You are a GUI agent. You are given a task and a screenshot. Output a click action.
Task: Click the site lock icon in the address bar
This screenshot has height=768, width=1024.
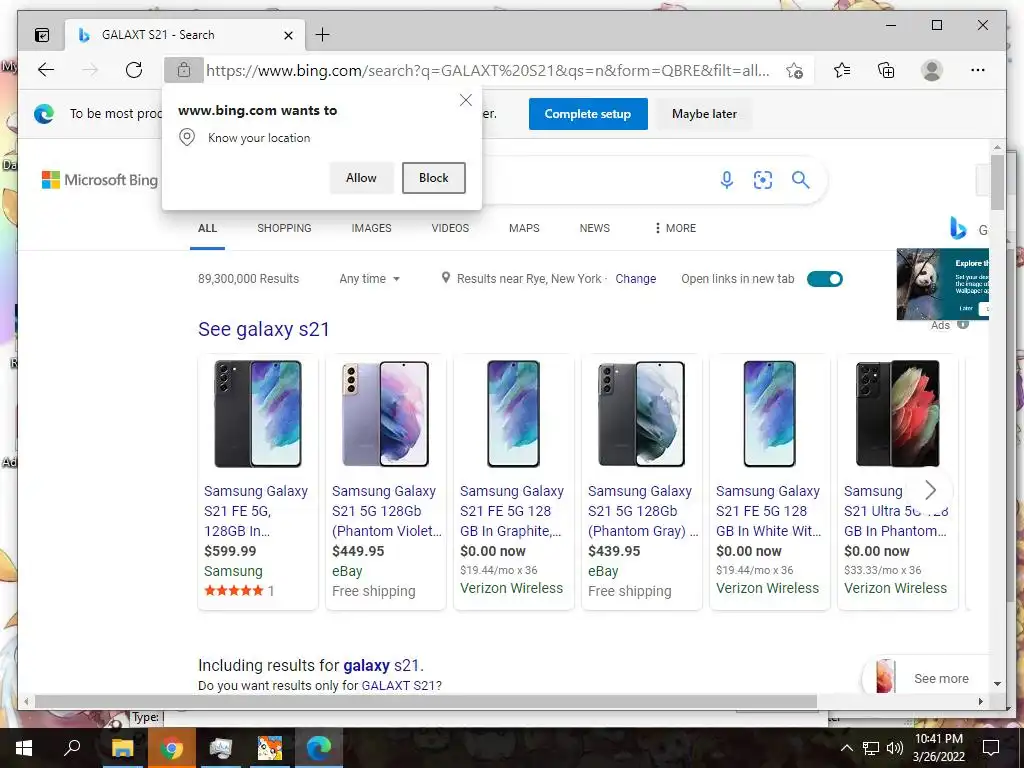click(184, 70)
